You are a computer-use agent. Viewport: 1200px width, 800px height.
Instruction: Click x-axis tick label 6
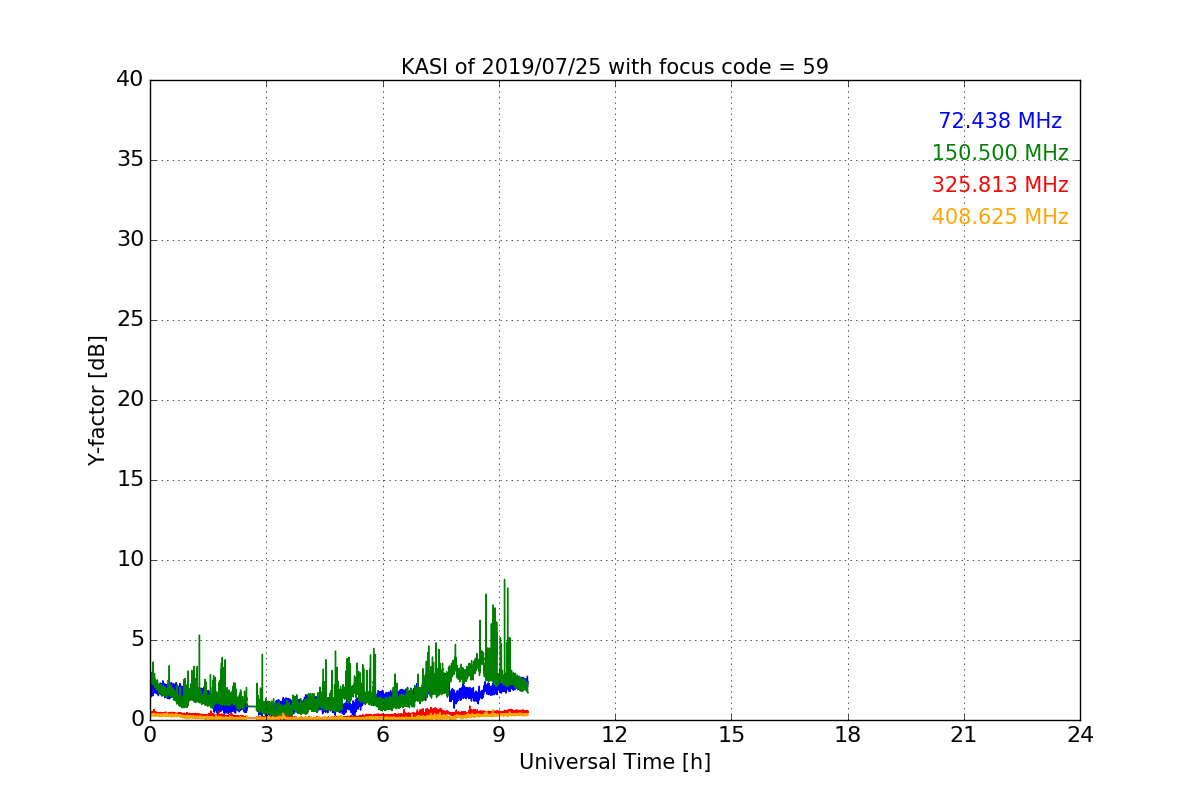click(382, 734)
